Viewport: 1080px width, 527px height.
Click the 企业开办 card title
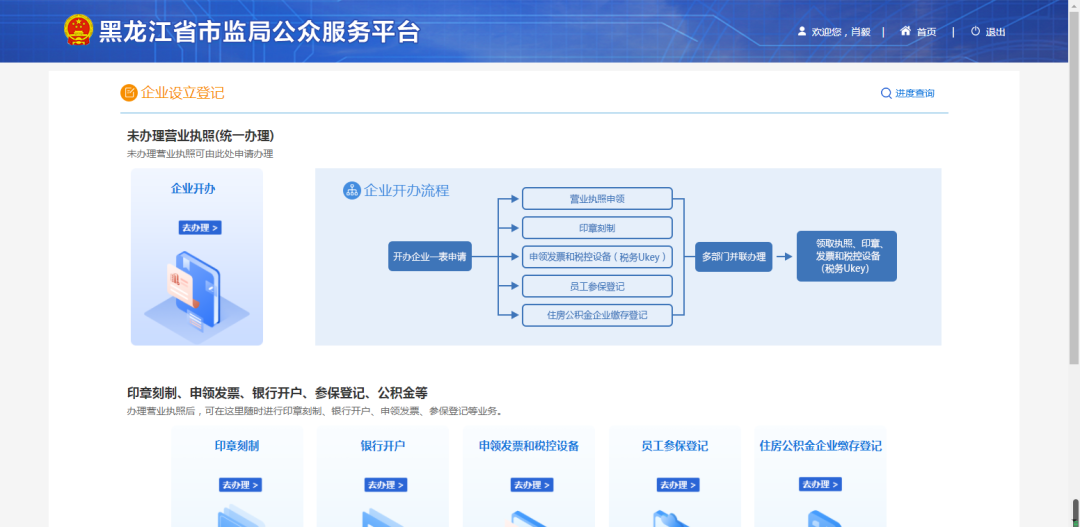(x=193, y=189)
